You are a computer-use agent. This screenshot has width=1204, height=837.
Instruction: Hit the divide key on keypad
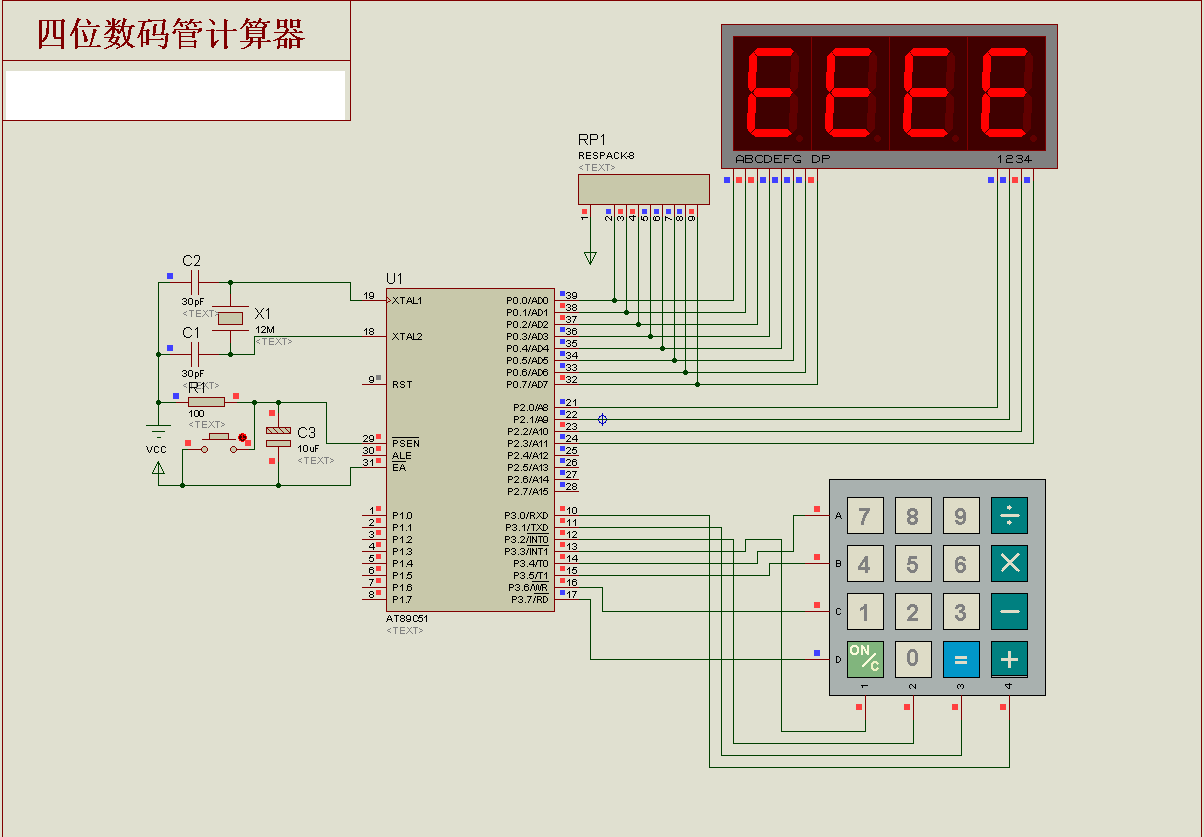[1010, 516]
